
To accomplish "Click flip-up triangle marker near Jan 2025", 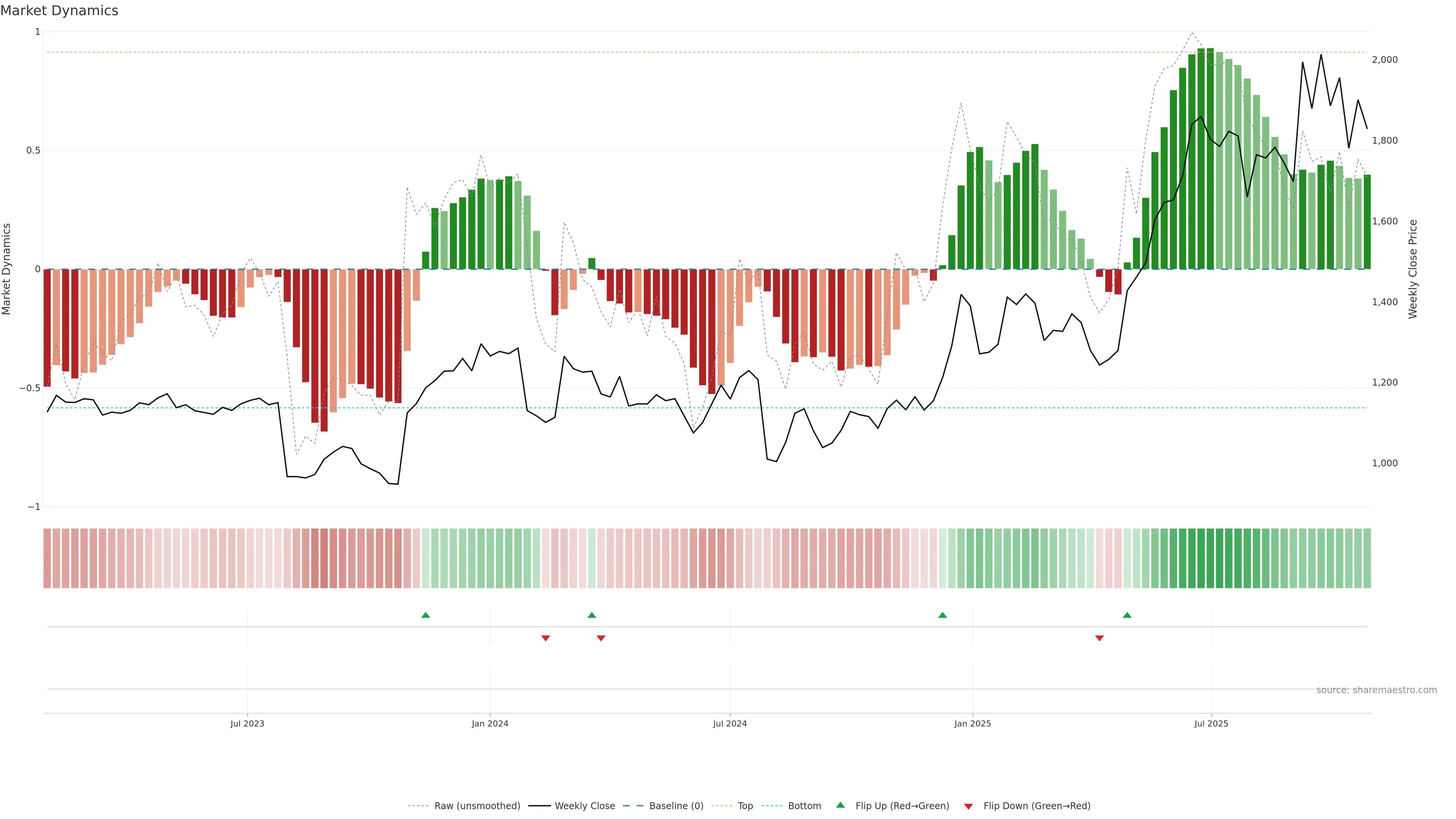I will pos(942,615).
